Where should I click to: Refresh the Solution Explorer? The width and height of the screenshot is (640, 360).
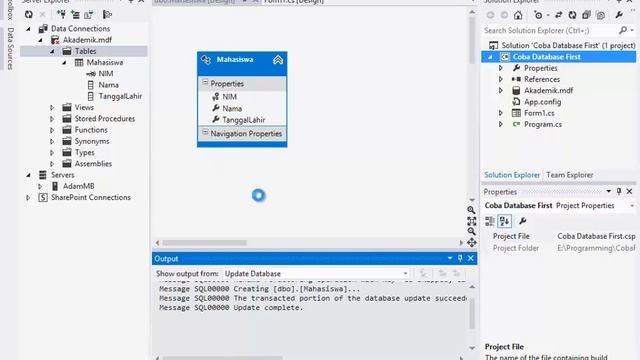point(572,15)
